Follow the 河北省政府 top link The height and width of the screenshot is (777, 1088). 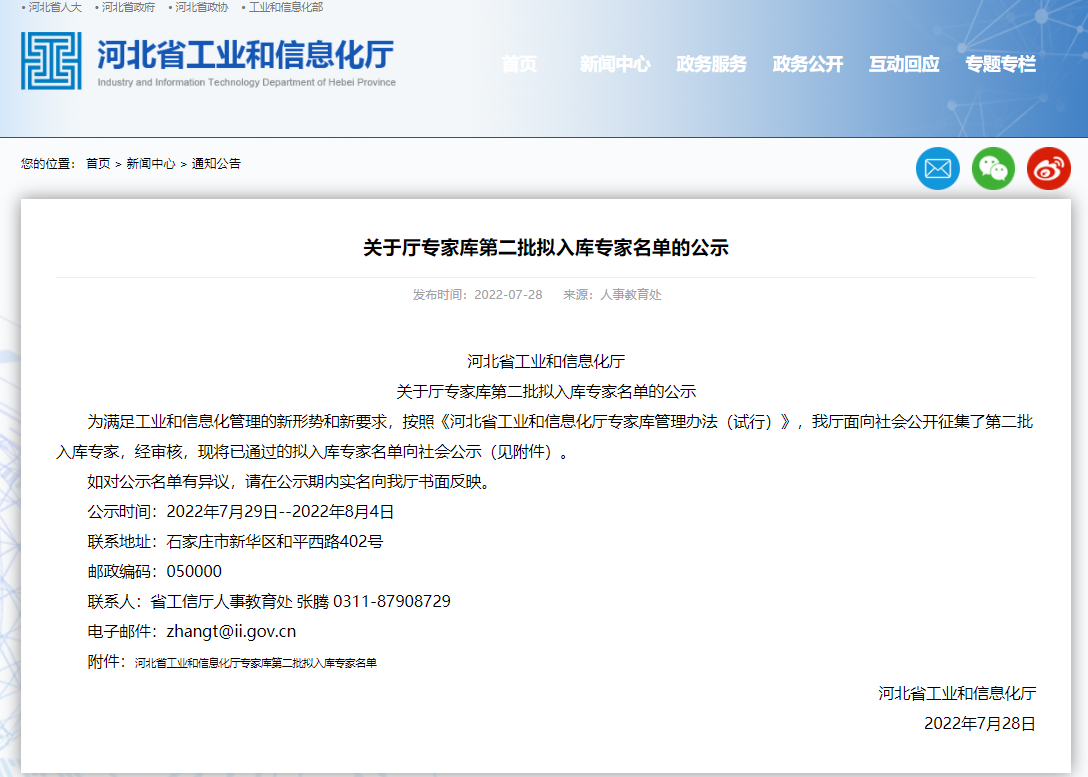(128, 7)
